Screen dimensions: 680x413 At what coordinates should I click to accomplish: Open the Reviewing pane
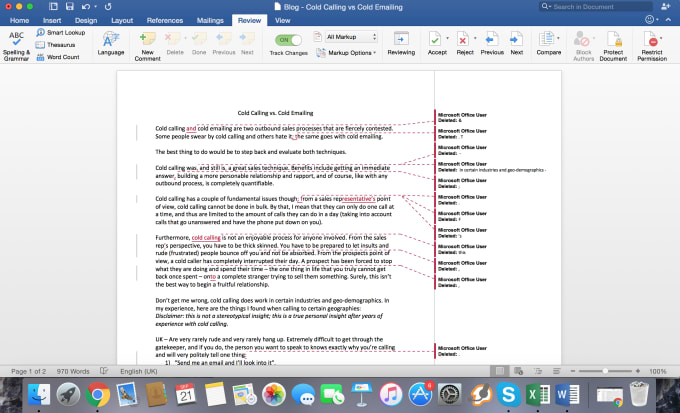(x=401, y=43)
